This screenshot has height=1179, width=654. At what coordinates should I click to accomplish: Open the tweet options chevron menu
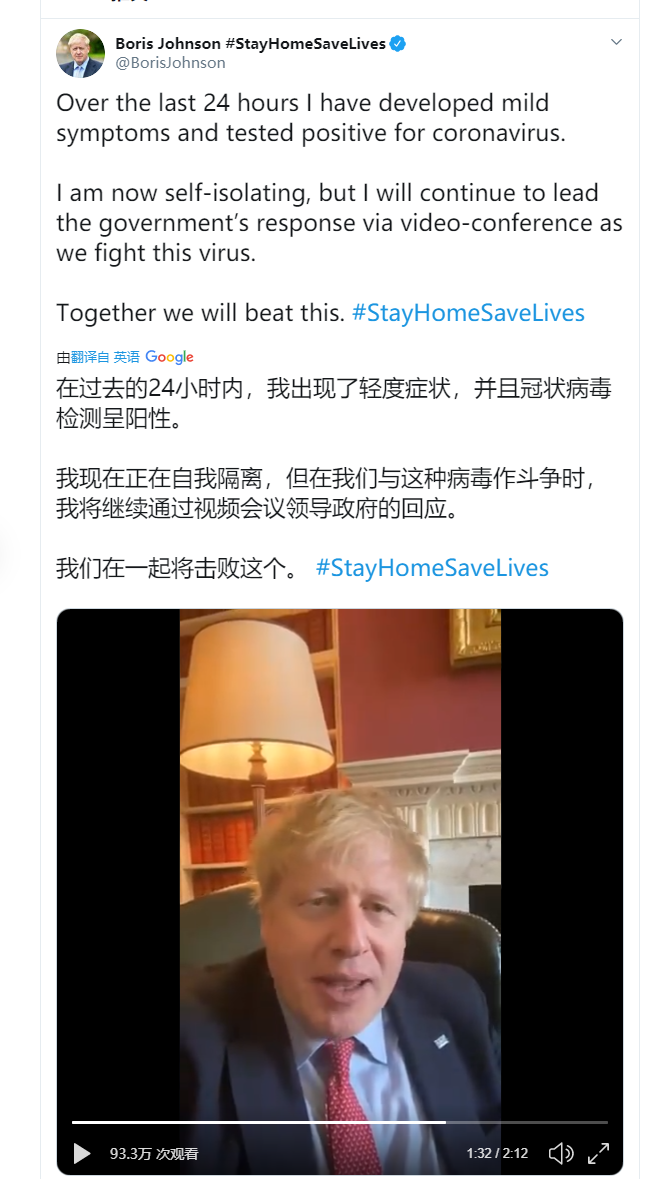[x=616, y=42]
